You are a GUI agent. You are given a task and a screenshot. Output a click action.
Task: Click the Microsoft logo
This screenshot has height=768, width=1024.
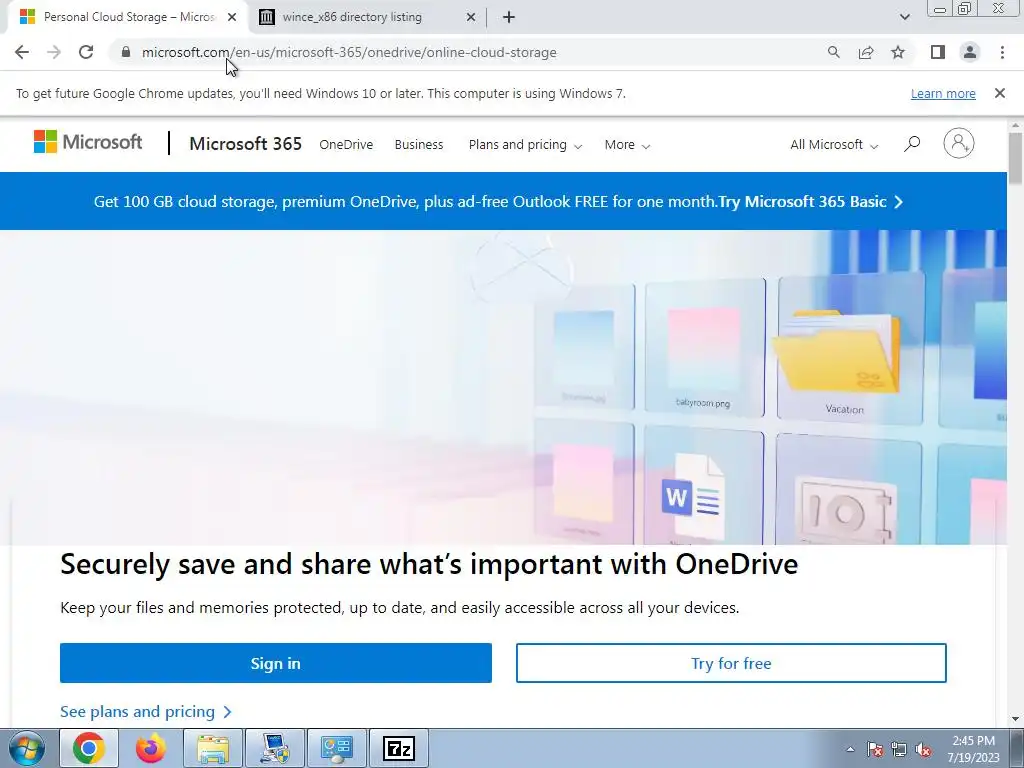coord(88,142)
